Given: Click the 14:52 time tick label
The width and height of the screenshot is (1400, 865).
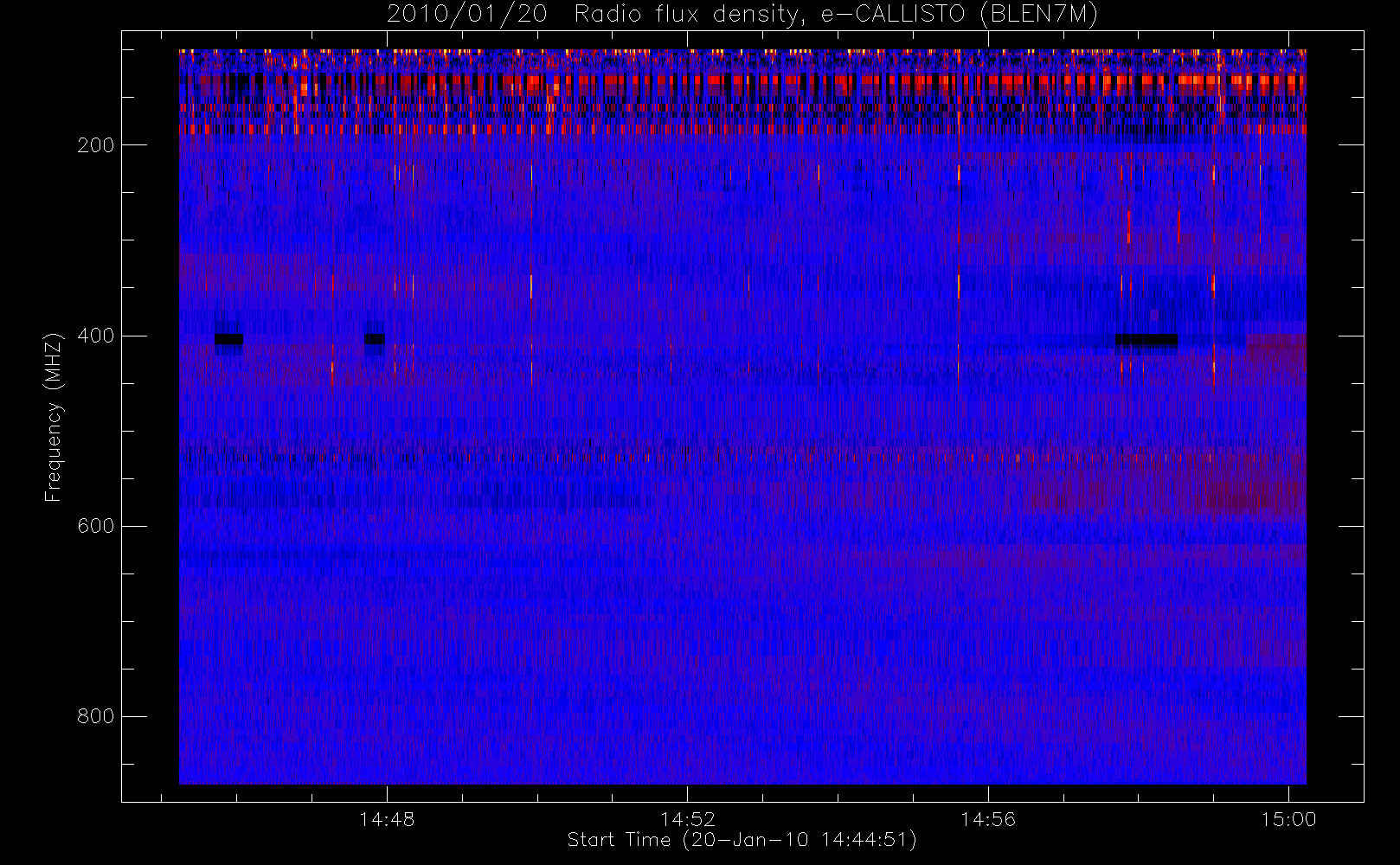Looking at the screenshot, I should tap(688, 819).
